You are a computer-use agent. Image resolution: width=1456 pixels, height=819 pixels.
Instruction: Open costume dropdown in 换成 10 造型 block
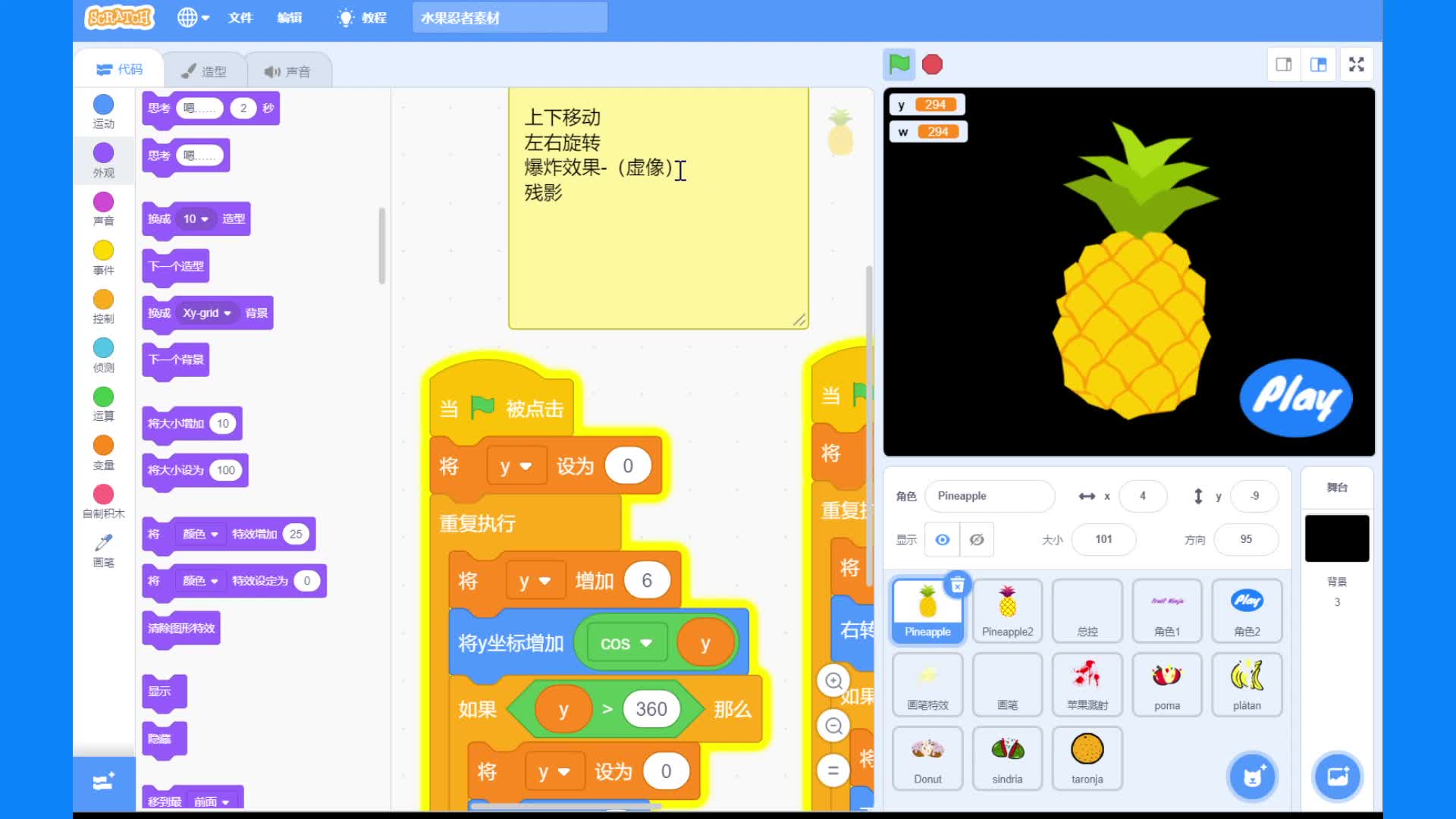(195, 218)
